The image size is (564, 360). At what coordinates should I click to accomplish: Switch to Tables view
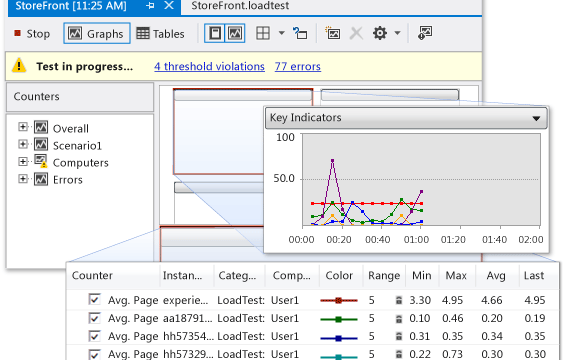(x=160, y=34)
